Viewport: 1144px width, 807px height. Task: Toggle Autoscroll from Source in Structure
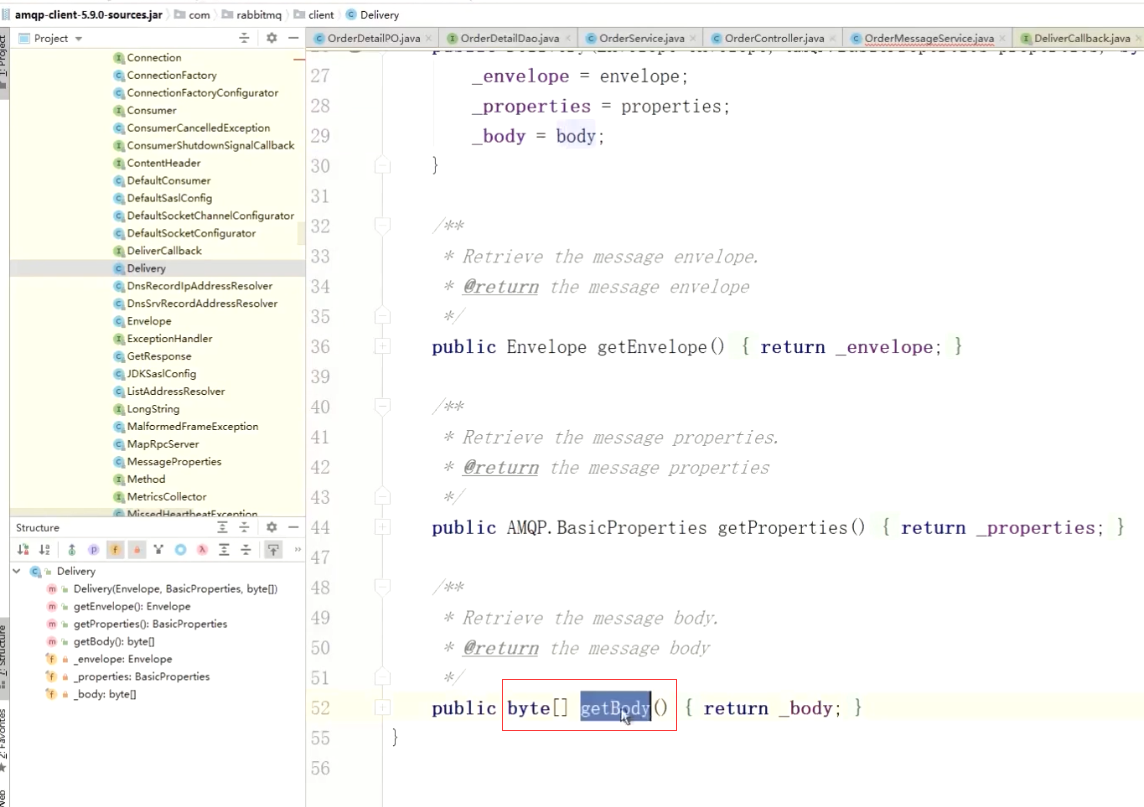coord(273,549)
